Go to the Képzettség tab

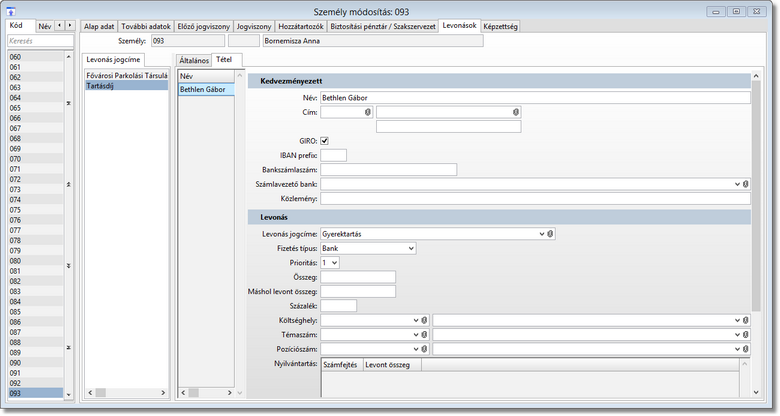click(x=500, y=25)
